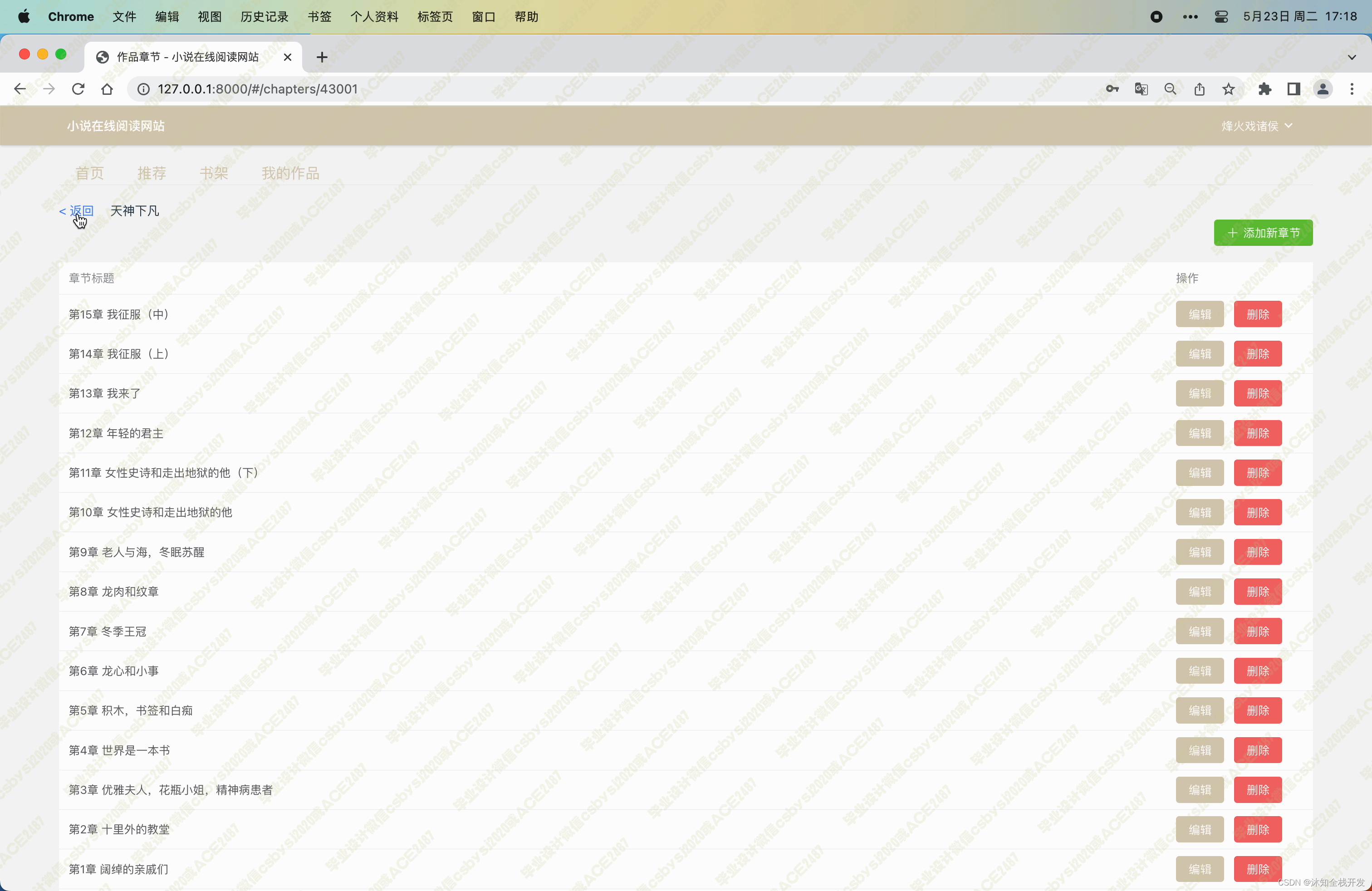Open the extensions puzzle icon
1372x891 pixels.
point(1264,89)
